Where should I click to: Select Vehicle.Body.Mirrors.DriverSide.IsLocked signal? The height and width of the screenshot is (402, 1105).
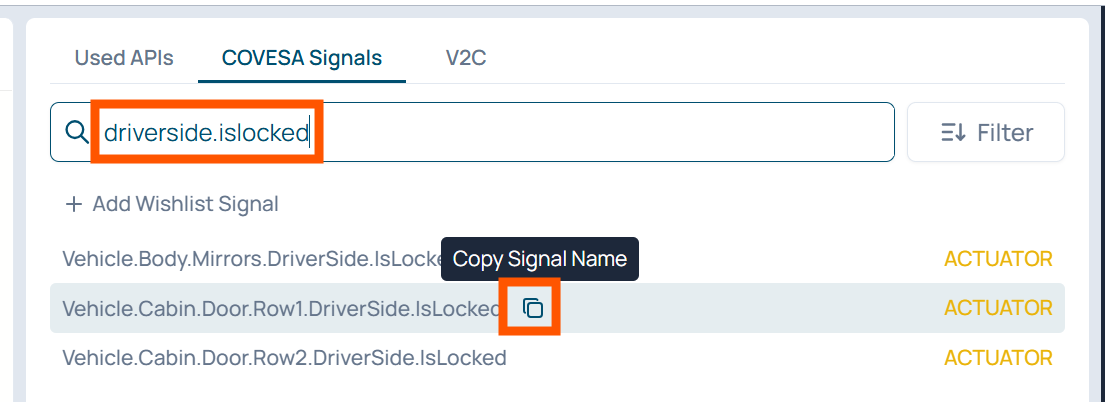click(250, 259)
